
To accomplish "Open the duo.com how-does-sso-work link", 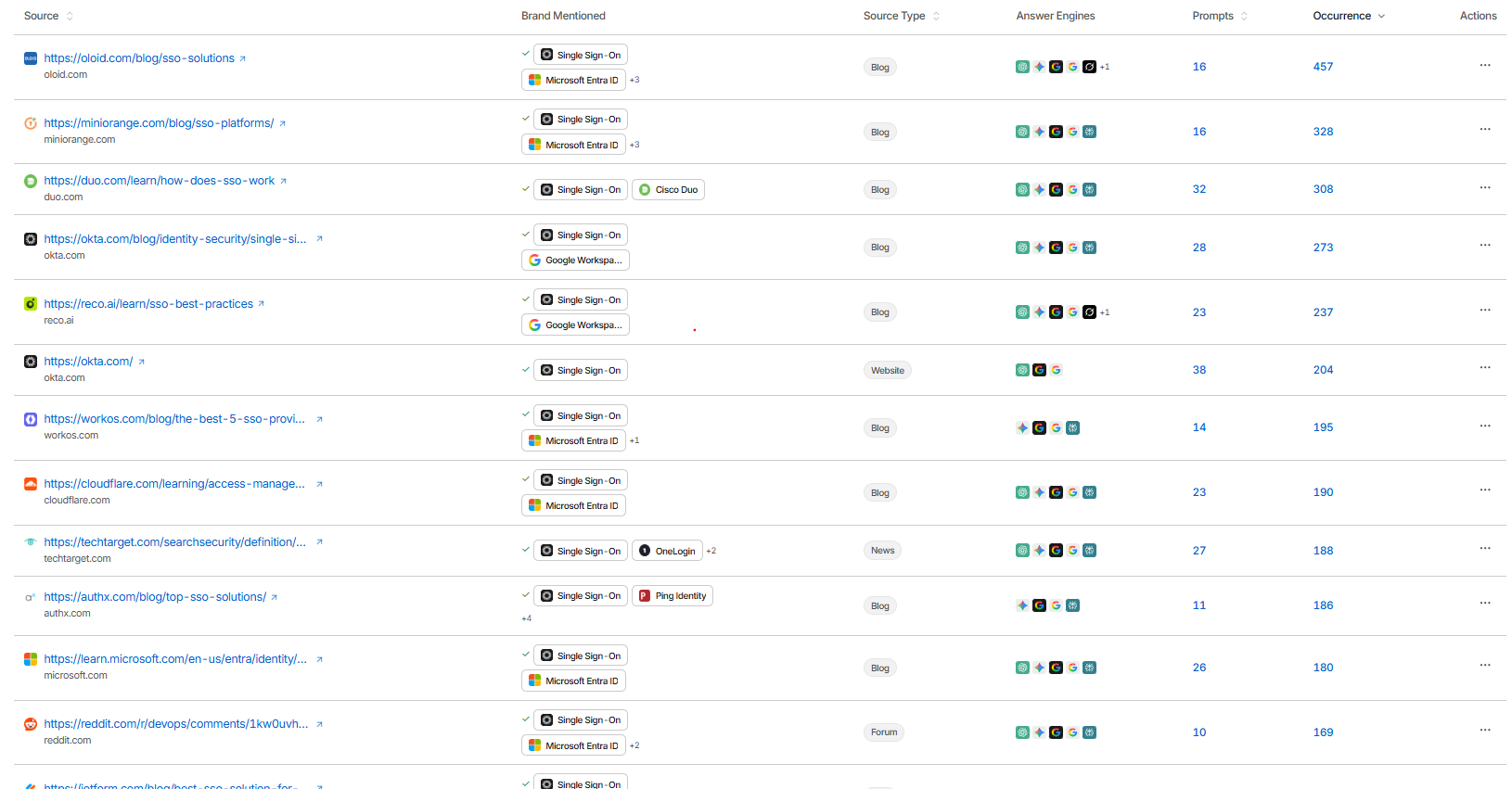I will point(160,181).
